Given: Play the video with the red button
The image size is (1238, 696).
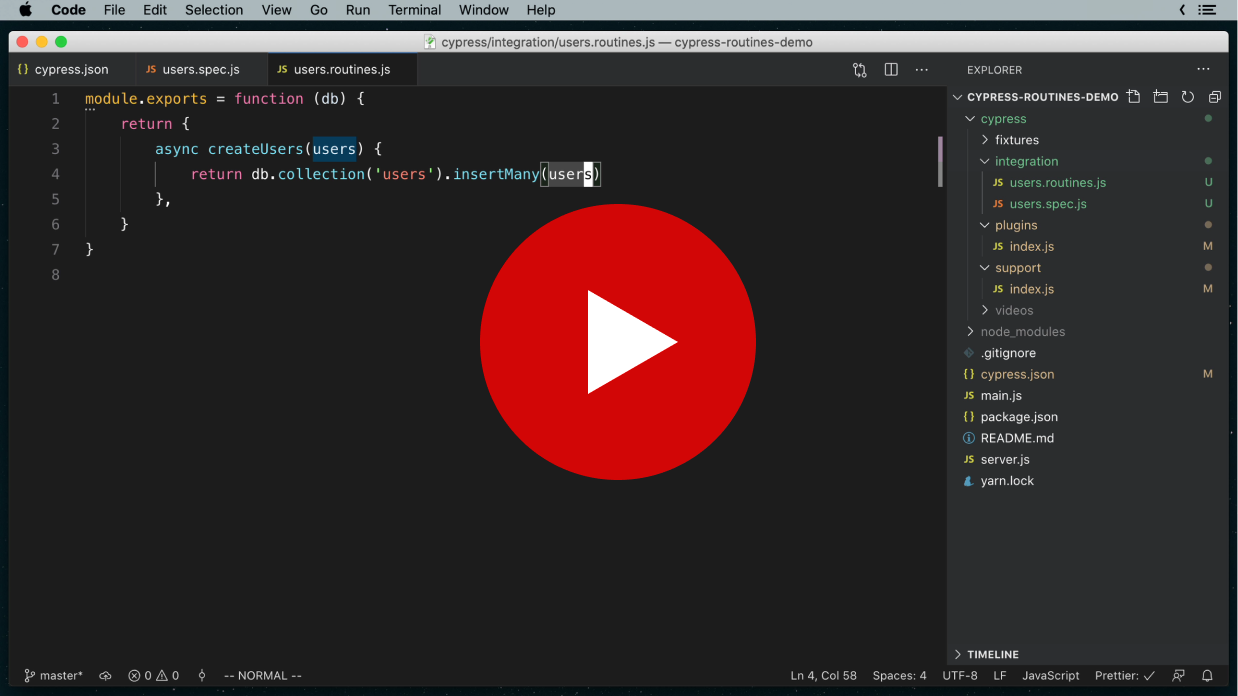Looking at the screenshot, I should coord(617,342).
